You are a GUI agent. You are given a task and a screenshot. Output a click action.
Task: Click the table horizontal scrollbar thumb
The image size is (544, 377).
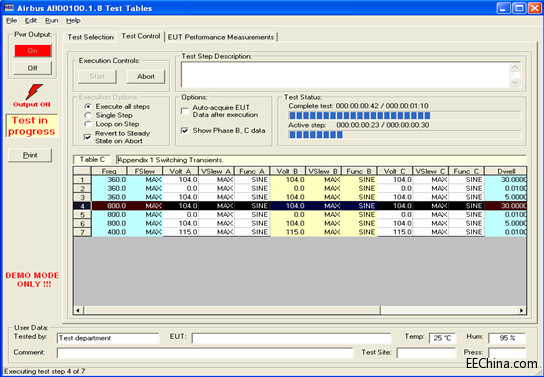coord(231,310)
